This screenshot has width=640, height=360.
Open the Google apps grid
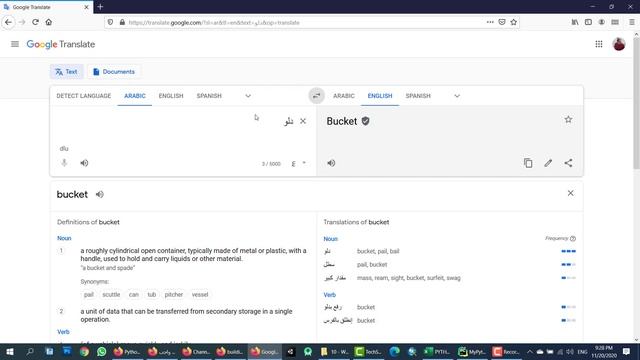pyautogui.click(x=598, y=44)
